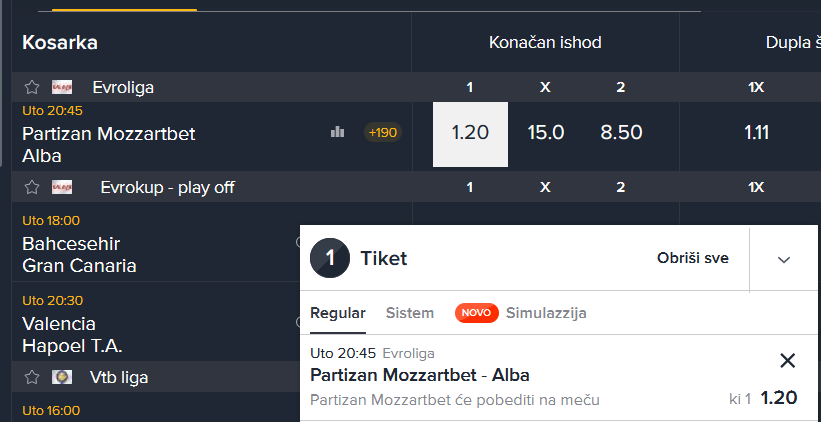821x422 pixels.
Task: Switch to the Sistem tab
Action: point(410,313)
